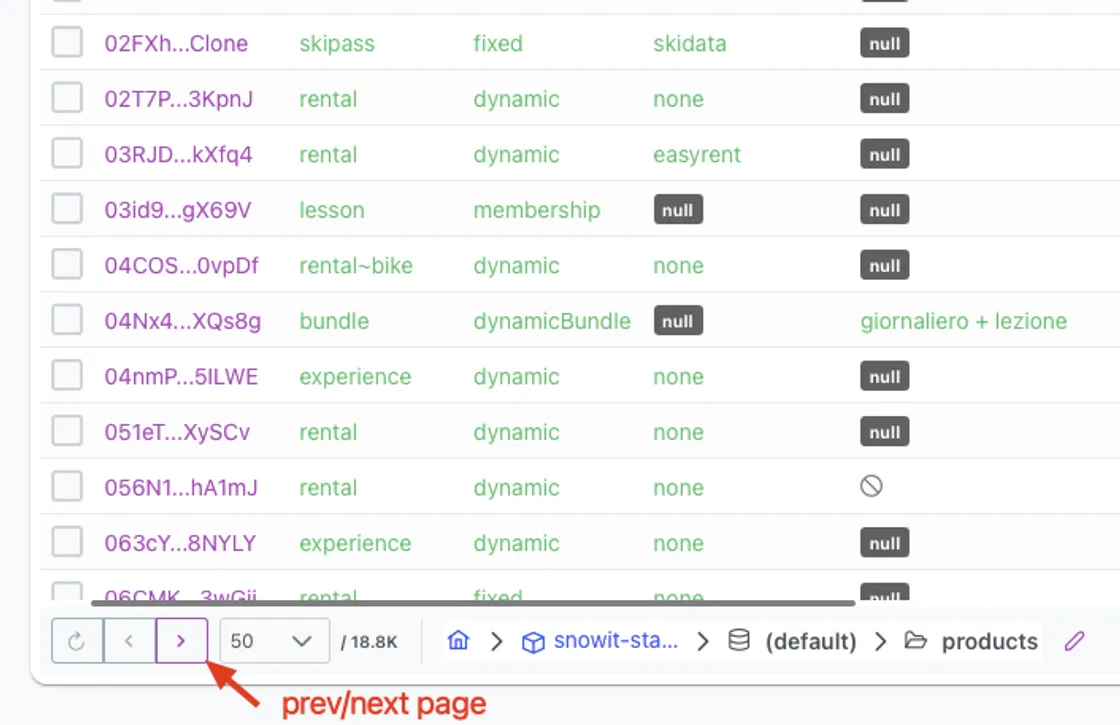Click the easyrent cell
The height and width of the screenshot is (725, 1120).
pos(696,154)
